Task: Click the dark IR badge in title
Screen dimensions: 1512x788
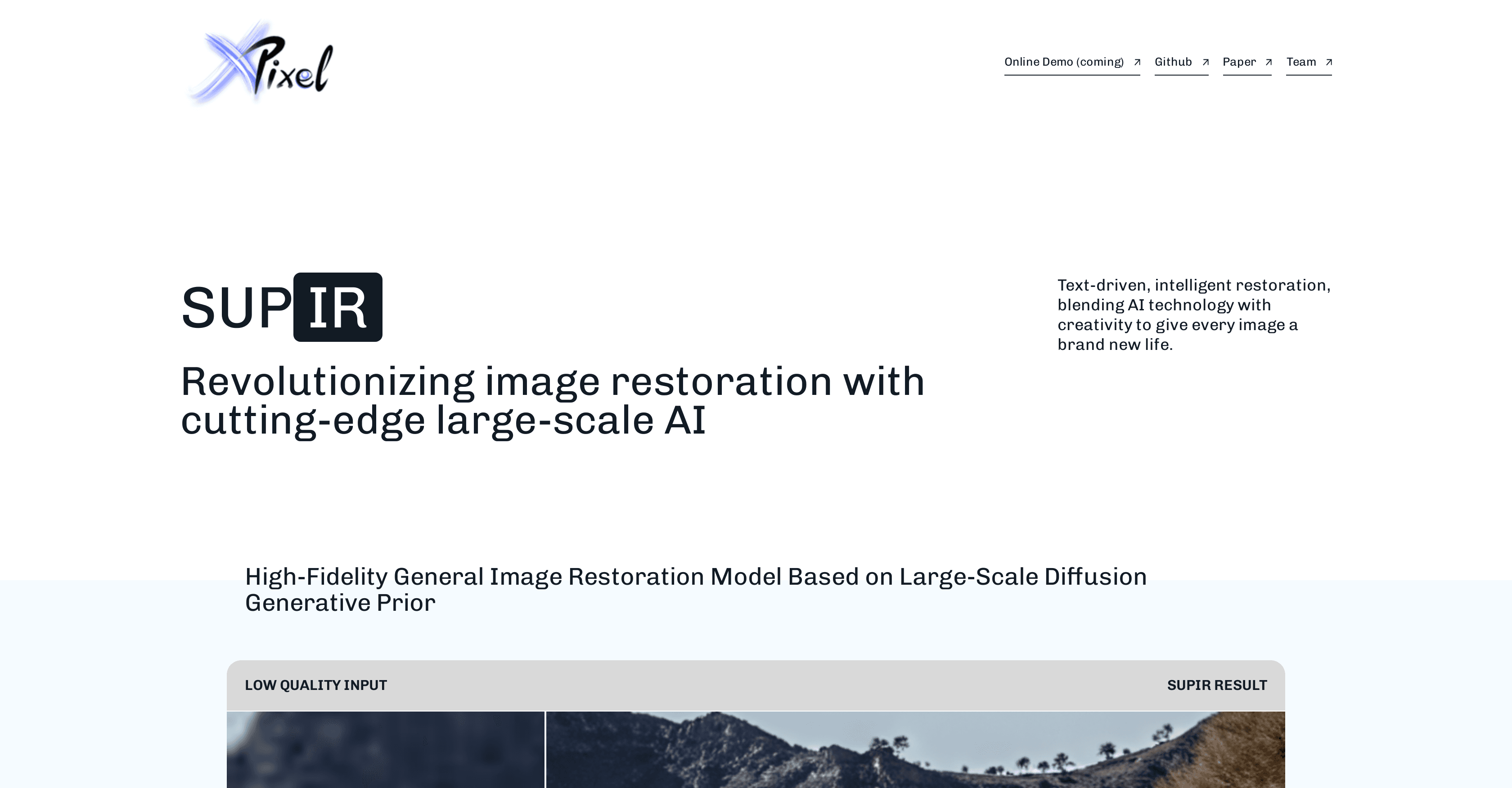Action: point(337,308)
